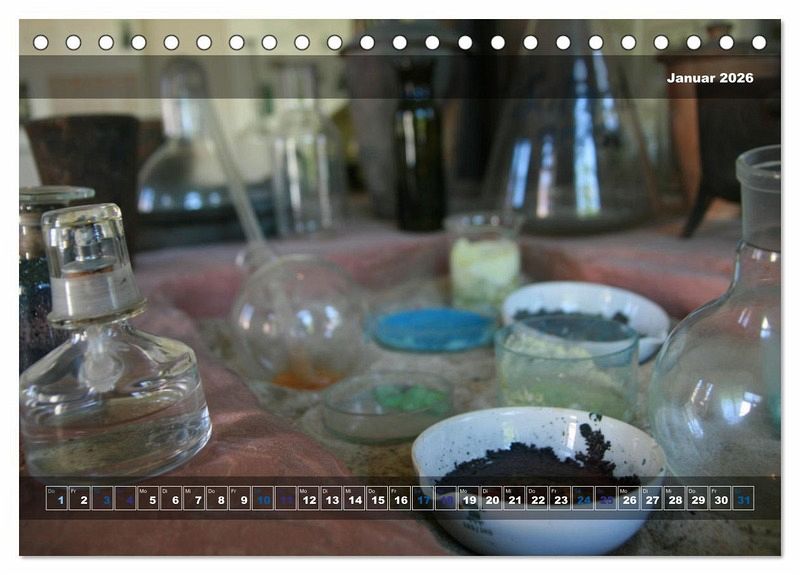Choose day 14 in the date strip
The width and height of the screenshot is (800, 575).
(354, 498)
